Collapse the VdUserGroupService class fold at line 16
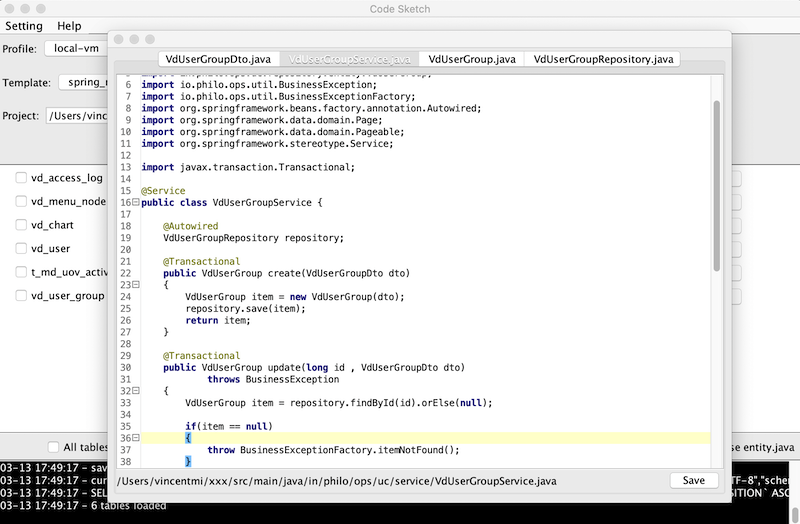Image resolution: width=800 pixels, height=524 pixels. (x=135, y=202)
